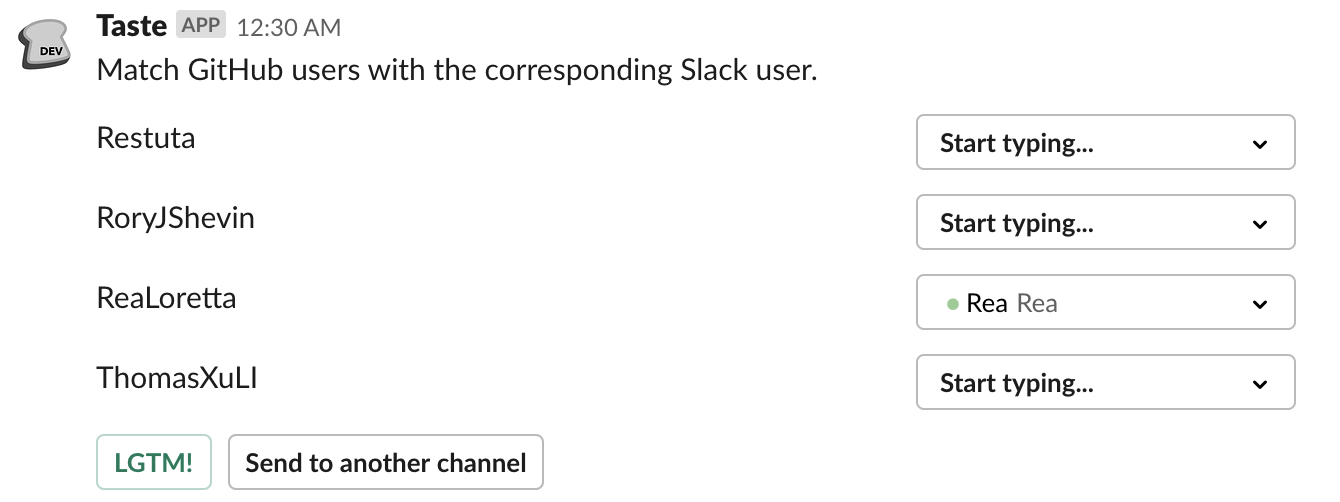
Task: Click the Restuta GitHub username label
Action: (146, 137)
